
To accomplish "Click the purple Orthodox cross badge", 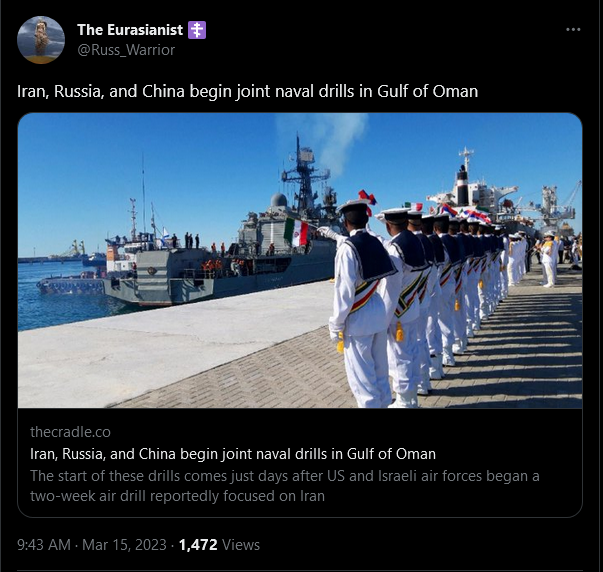I will (x=197, y=30).
